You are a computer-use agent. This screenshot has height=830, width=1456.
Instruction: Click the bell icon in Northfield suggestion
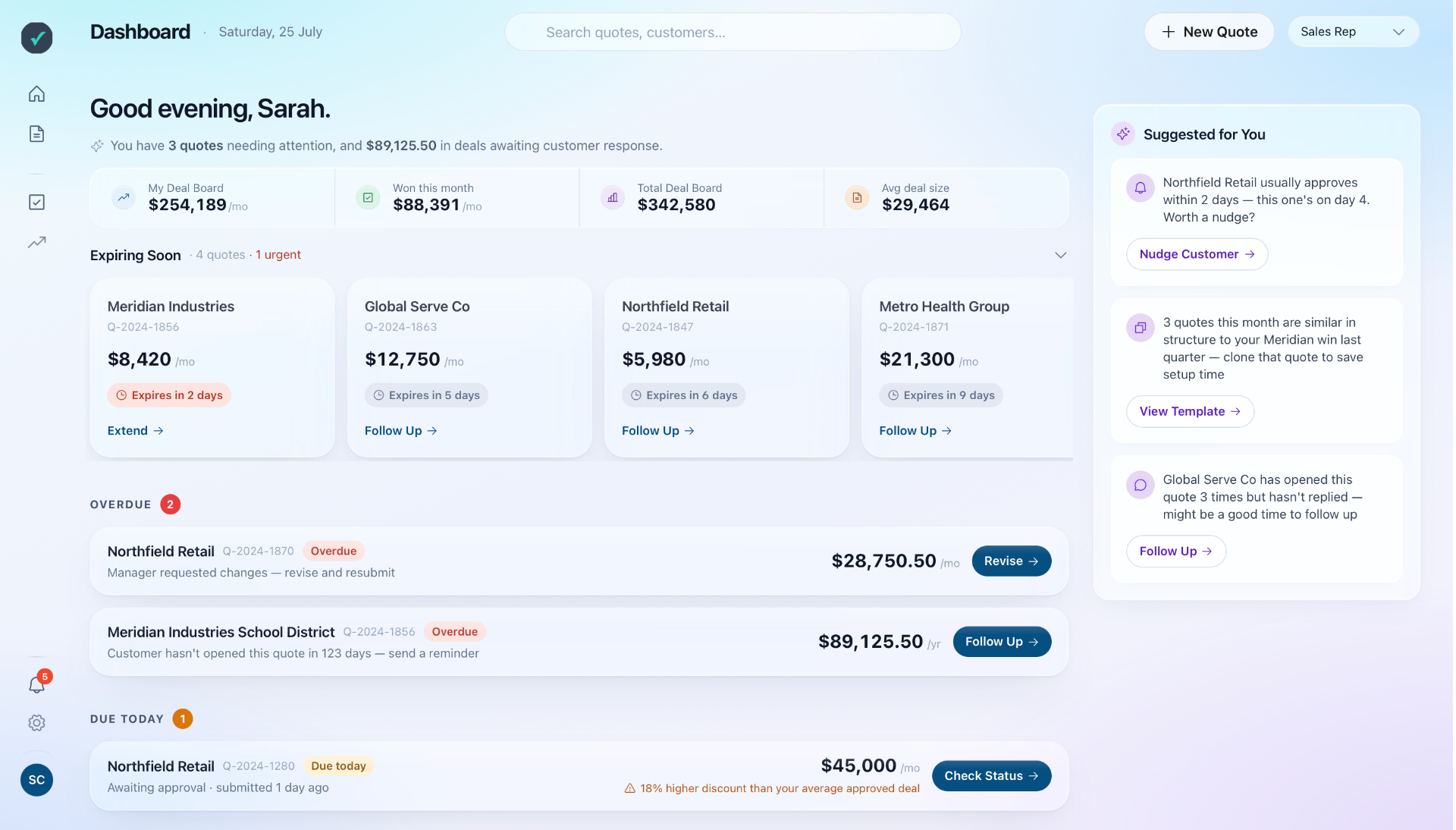click(x=1140, y=187)
